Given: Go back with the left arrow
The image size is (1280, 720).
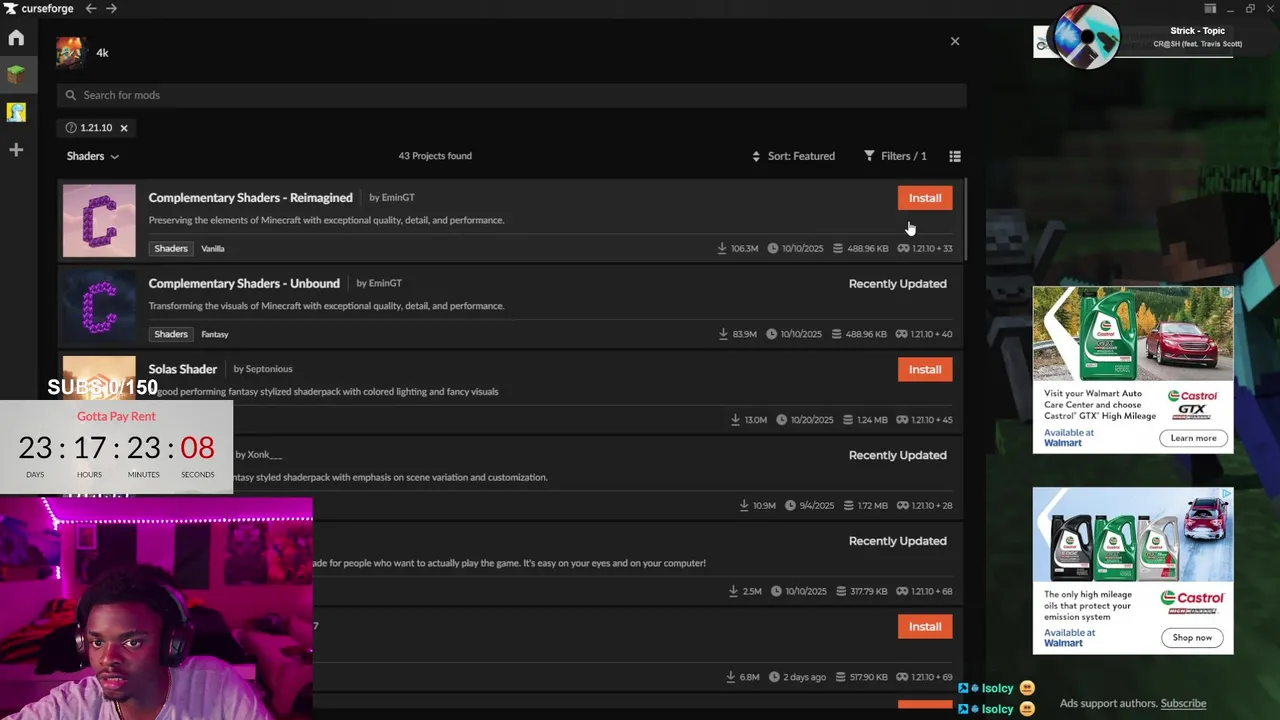Looking at the screenshot, I should 91,8.
